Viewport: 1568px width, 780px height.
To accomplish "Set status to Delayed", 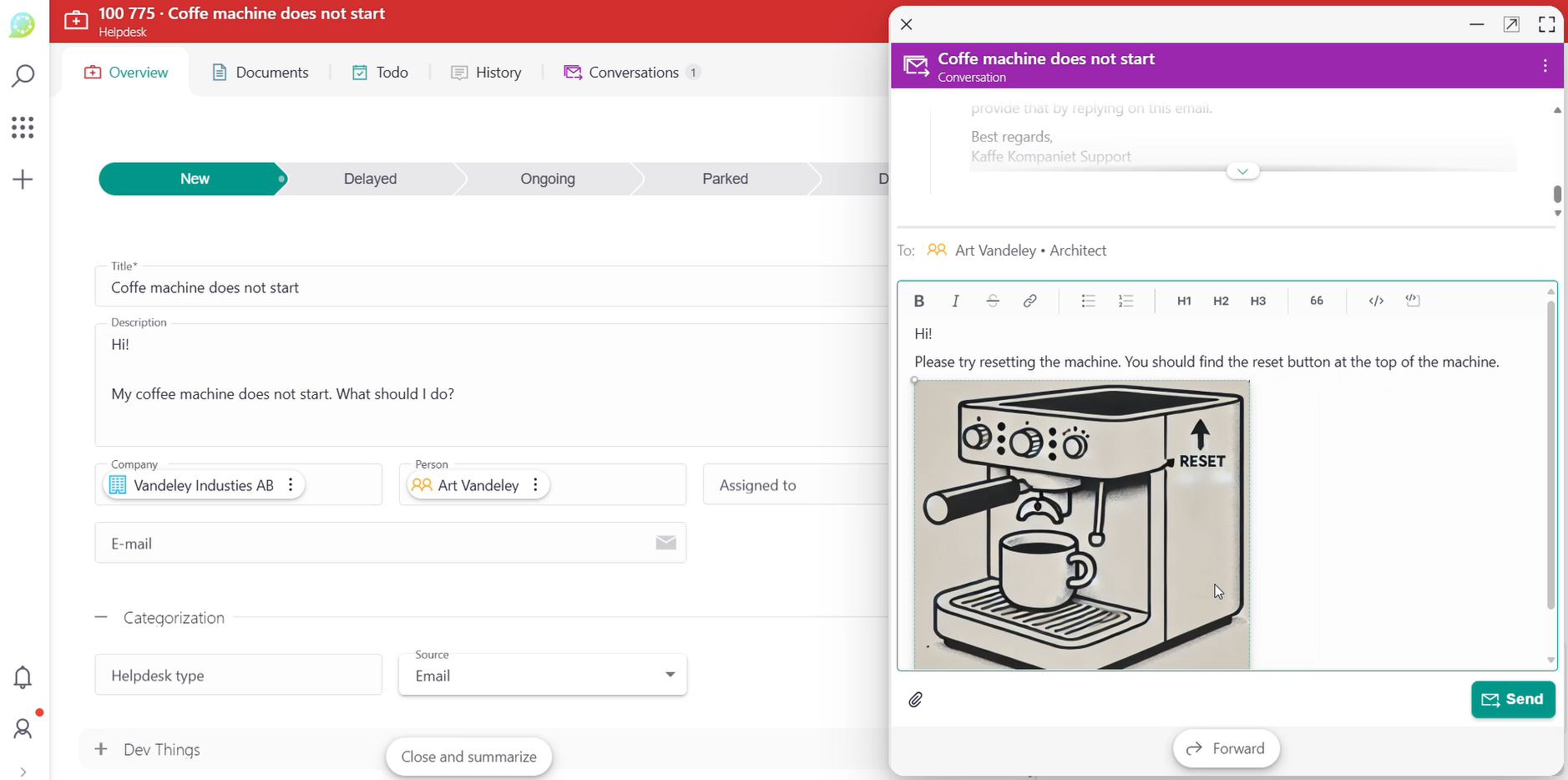I will (370, 179).
